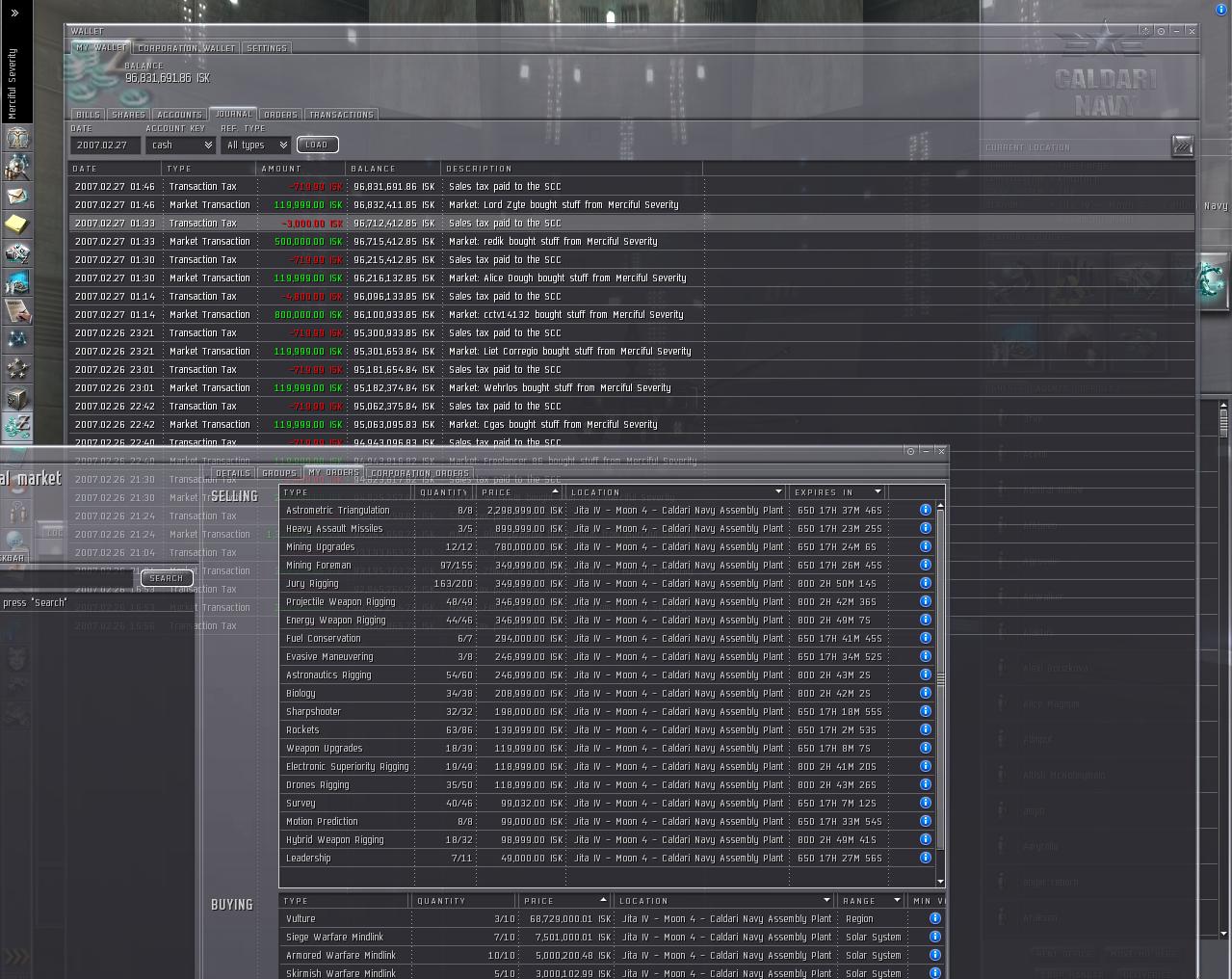Open the yellow Notepad sidebar icon

[x=16, y=225]
